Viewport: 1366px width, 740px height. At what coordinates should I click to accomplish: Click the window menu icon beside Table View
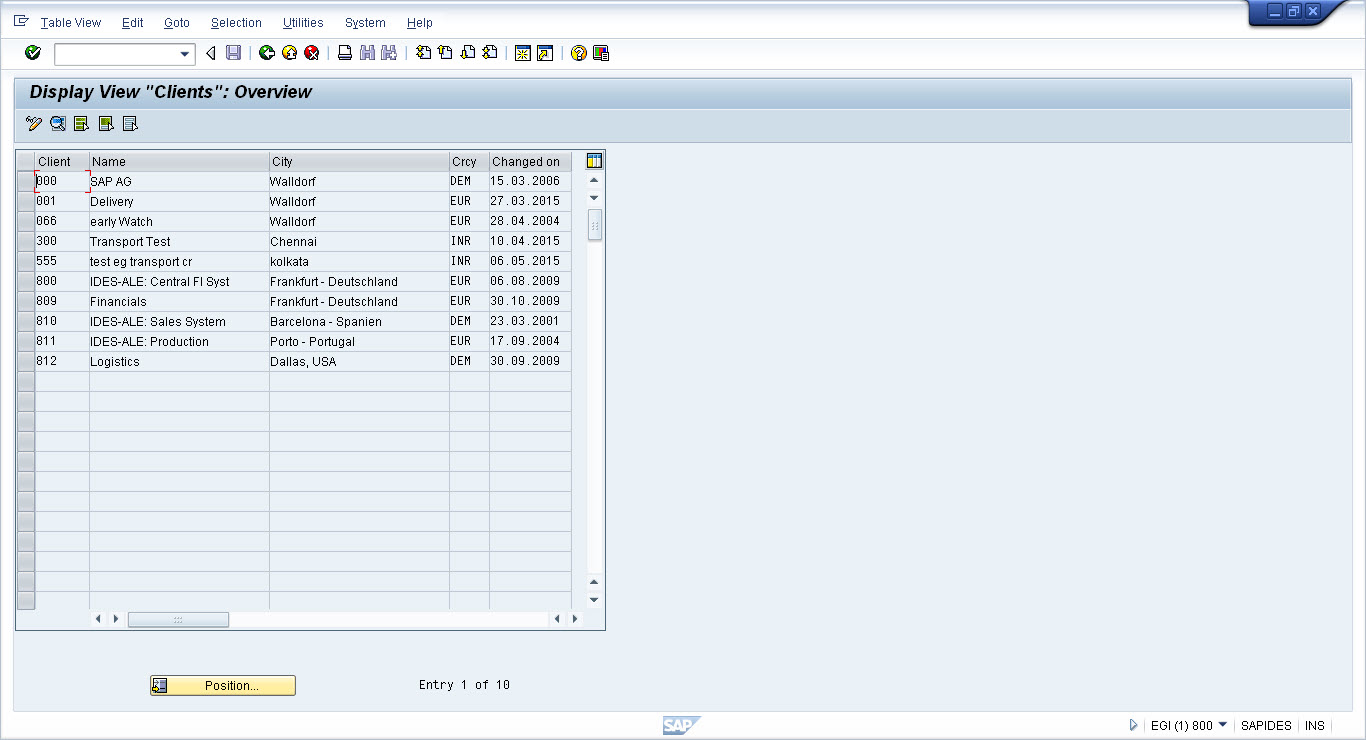(x=21, y=21)
